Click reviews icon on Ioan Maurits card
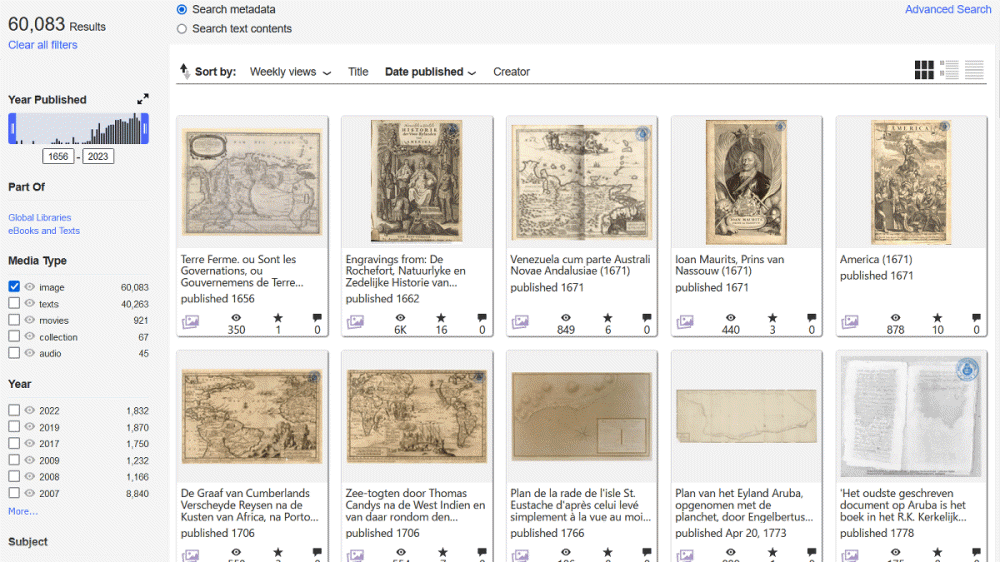This screenshot has height=562, width=1000. (x=811, y=318)
